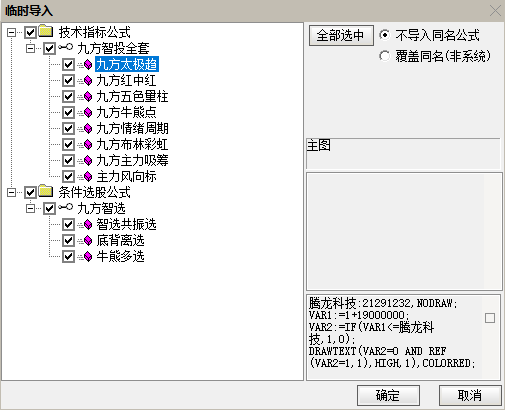The height and width of the screenshot is (410, 505).
Task: Select the 底背离选 formula label
Action: [x=120, y=240]
